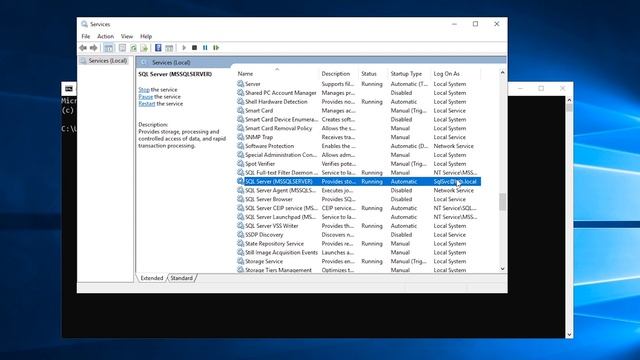Click the gear icon beside SQL Server VSS Writer
640x360 pixels.
[x=240, y=225]
